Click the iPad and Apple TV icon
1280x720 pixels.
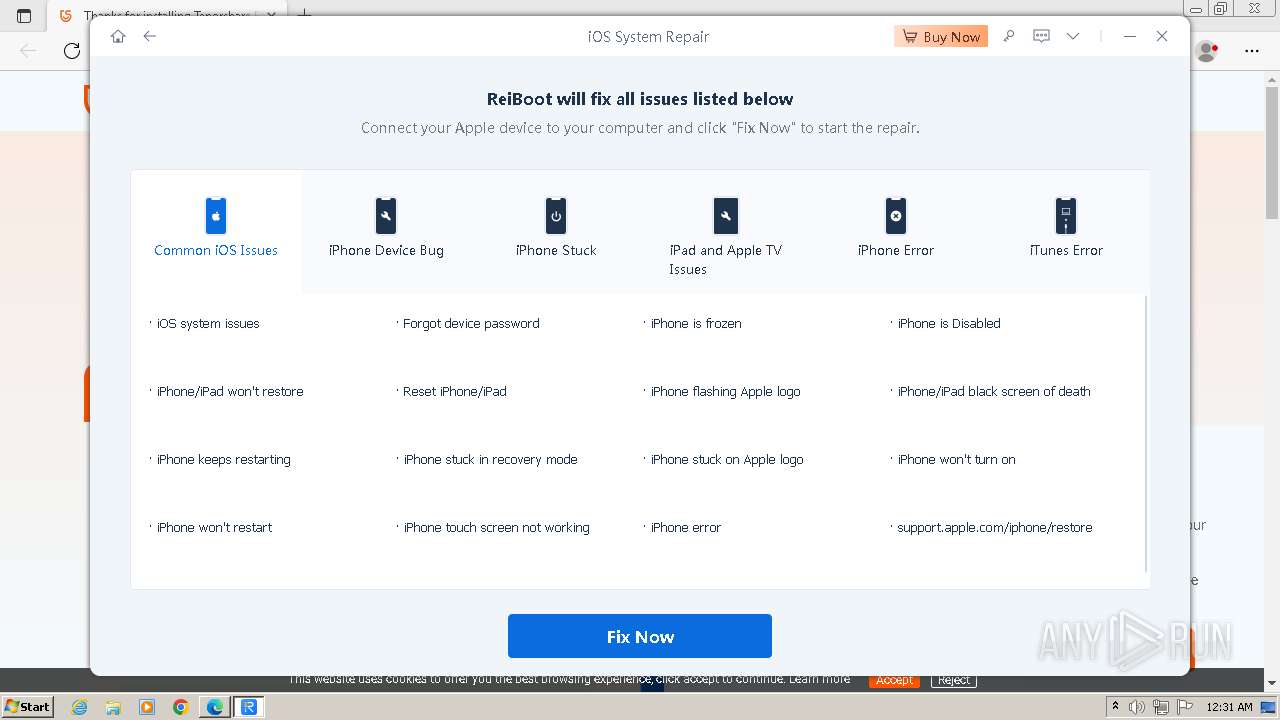click(x=726, y=215)
